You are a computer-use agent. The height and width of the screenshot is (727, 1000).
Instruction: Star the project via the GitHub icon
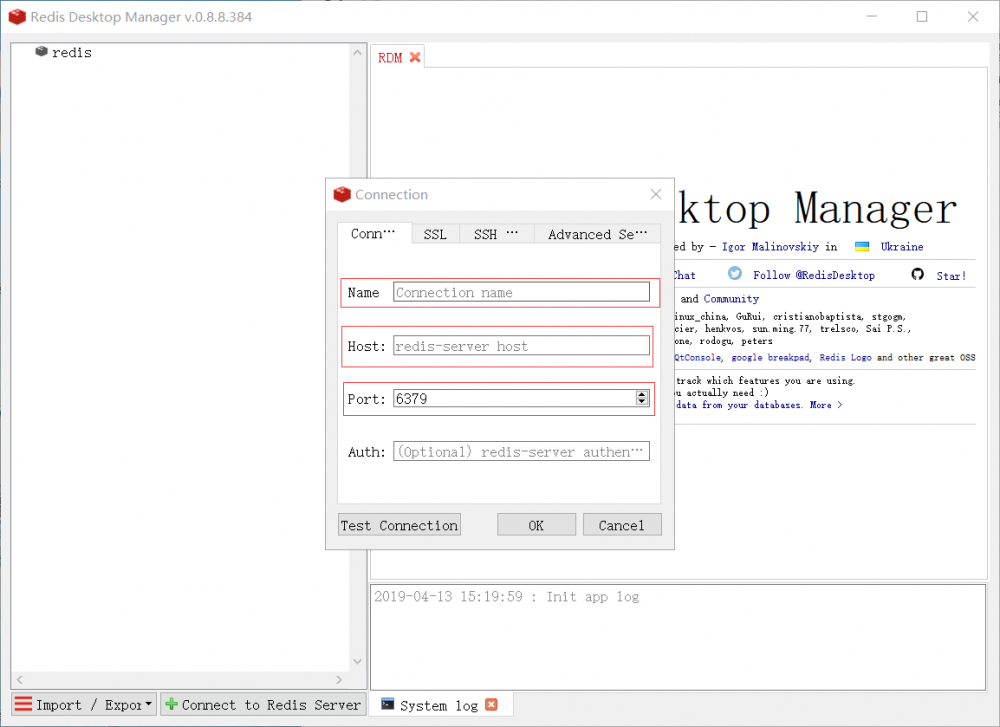(x=917, y=274)
